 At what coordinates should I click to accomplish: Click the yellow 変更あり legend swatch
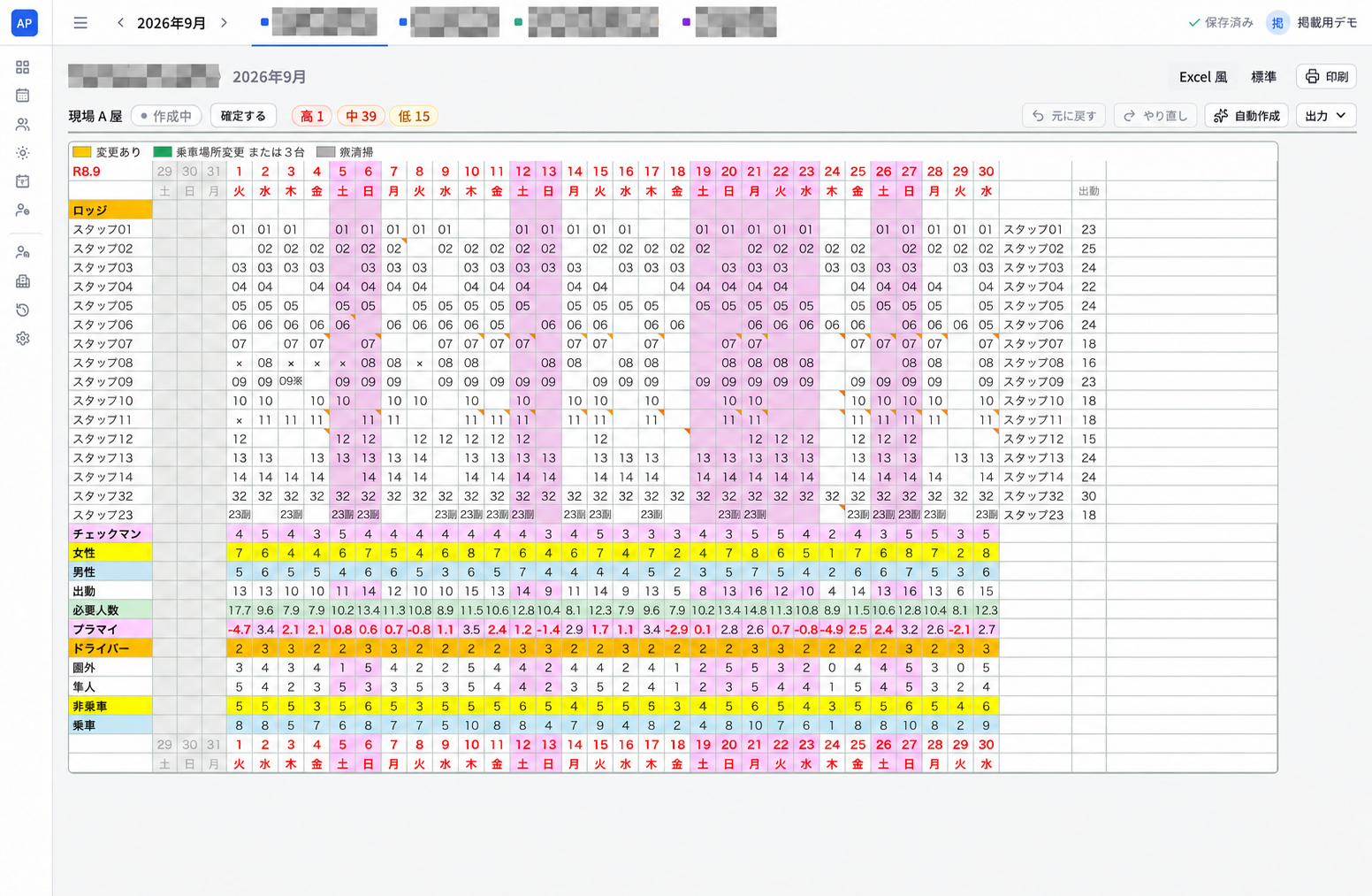point(82,152)
